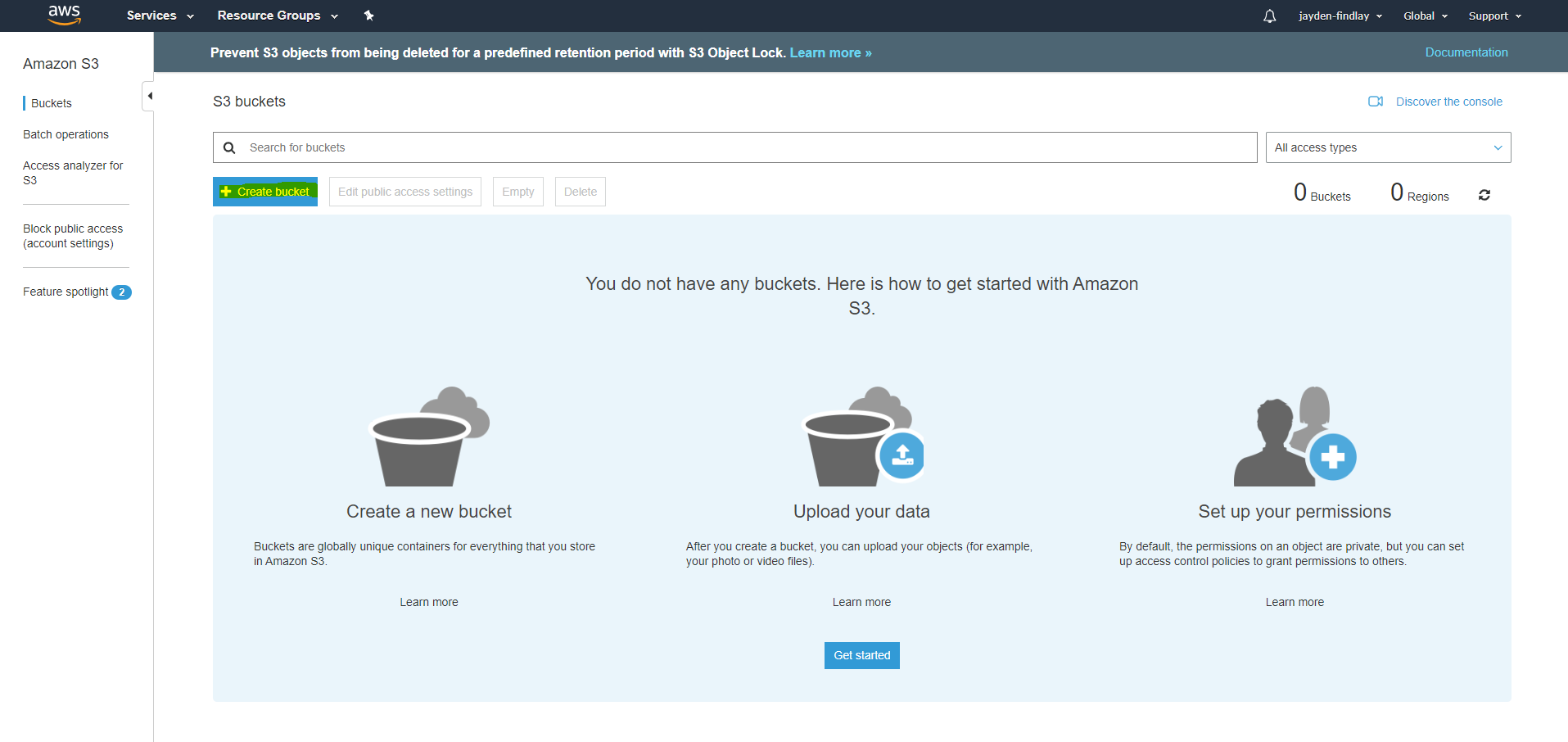Image resolution: width=1568 pixels, height=742 pixels.
Task: Open the Global region dropdown
Action: 1424,16
